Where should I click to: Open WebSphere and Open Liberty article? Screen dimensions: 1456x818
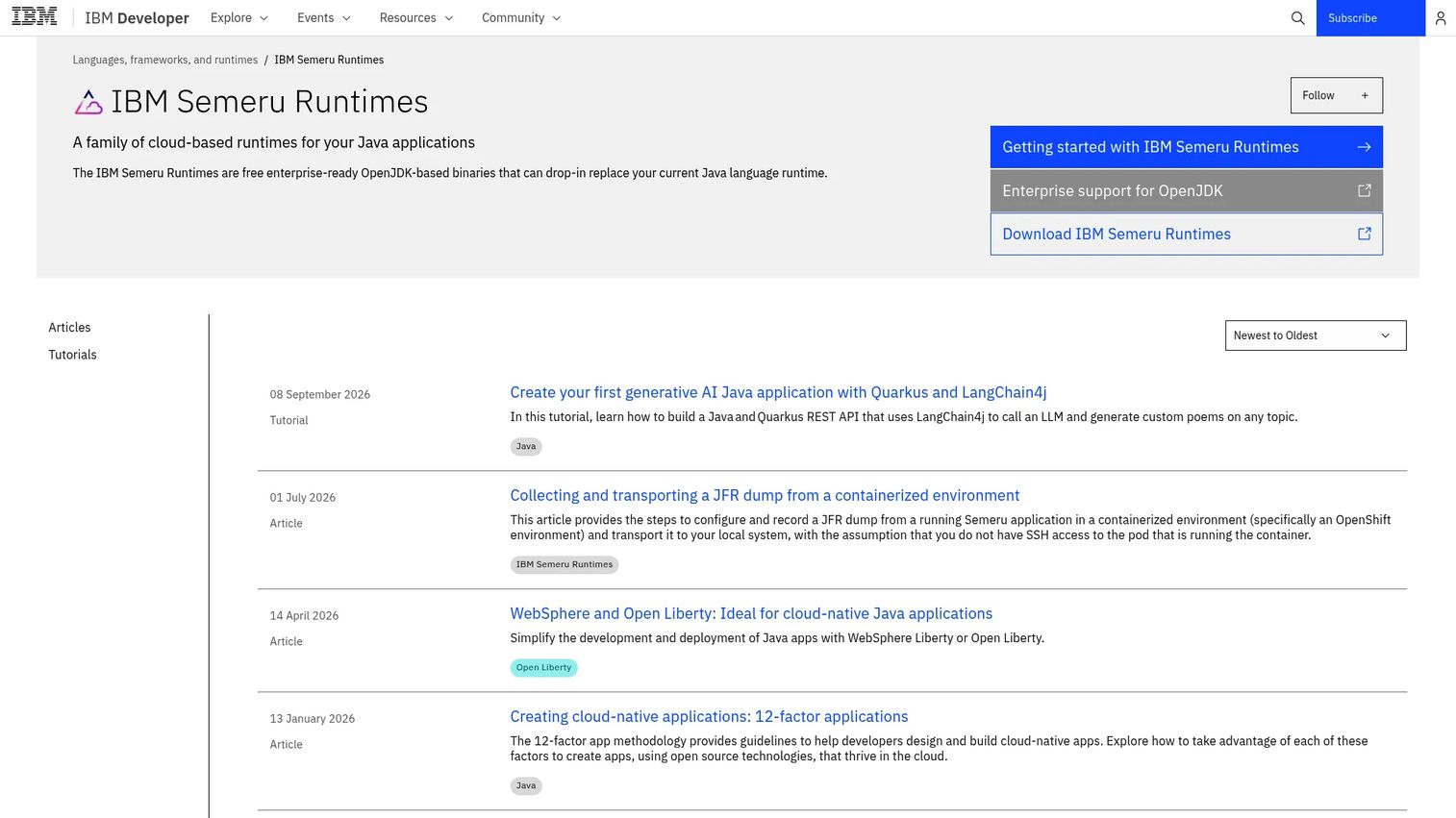pyautogui.click(x=751, y=613)
